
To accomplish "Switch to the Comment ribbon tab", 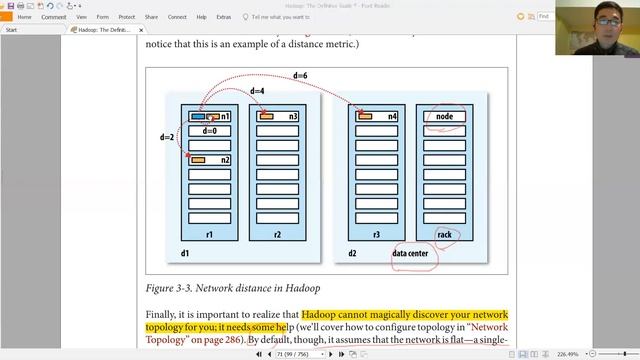I will pos(53,17).
